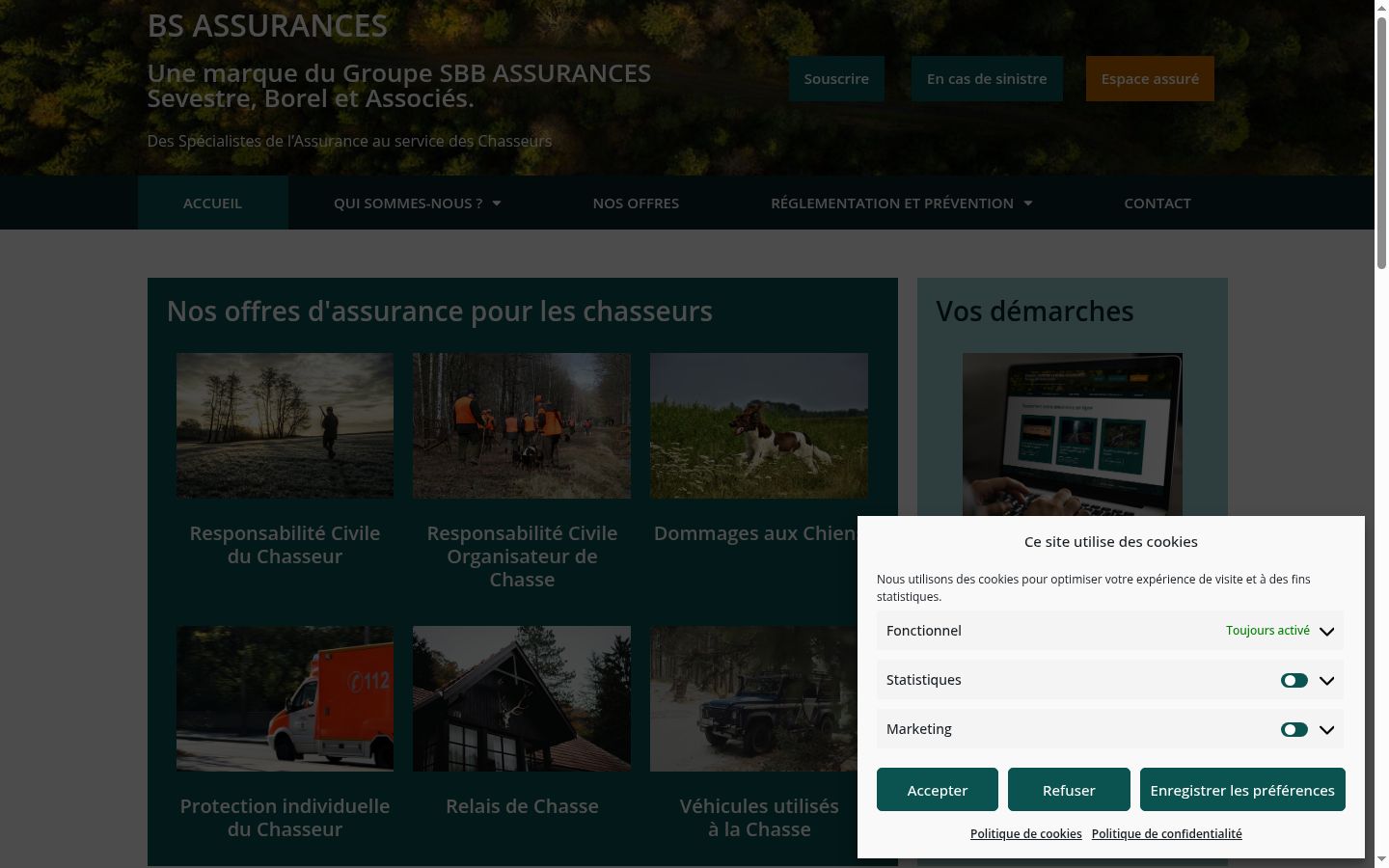The width and height of the screenshot is (1389, 868).
Task: Go to the Accueil menu item
Action: coord(212,203)
